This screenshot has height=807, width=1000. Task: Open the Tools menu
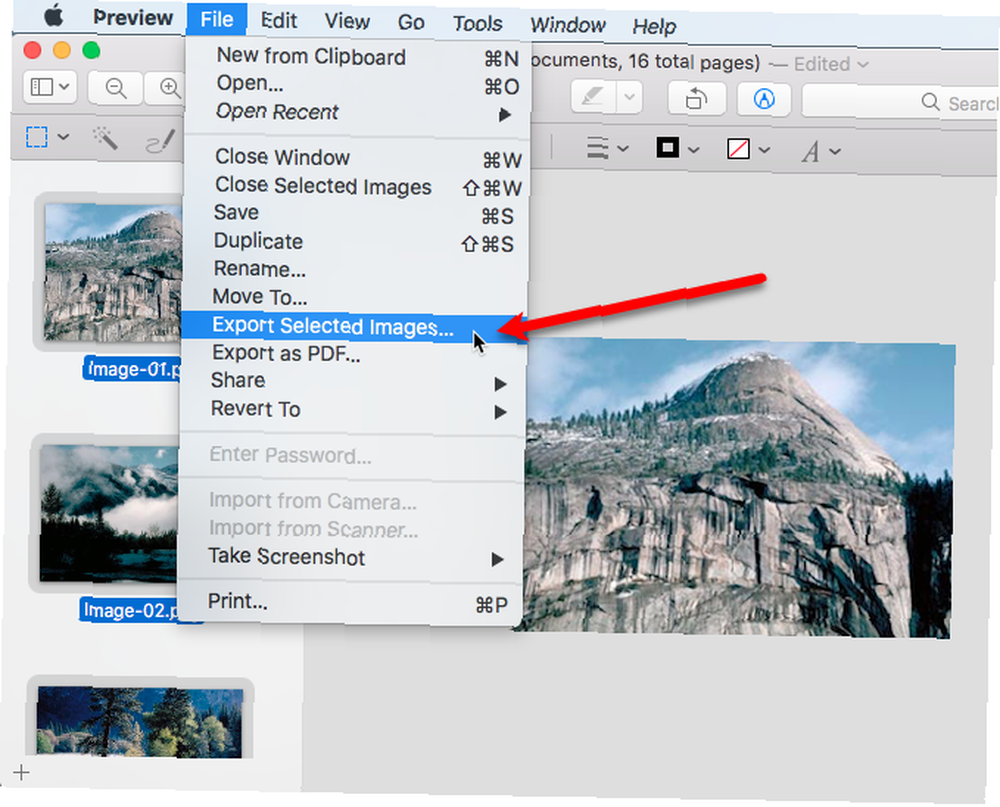[478, 24]
